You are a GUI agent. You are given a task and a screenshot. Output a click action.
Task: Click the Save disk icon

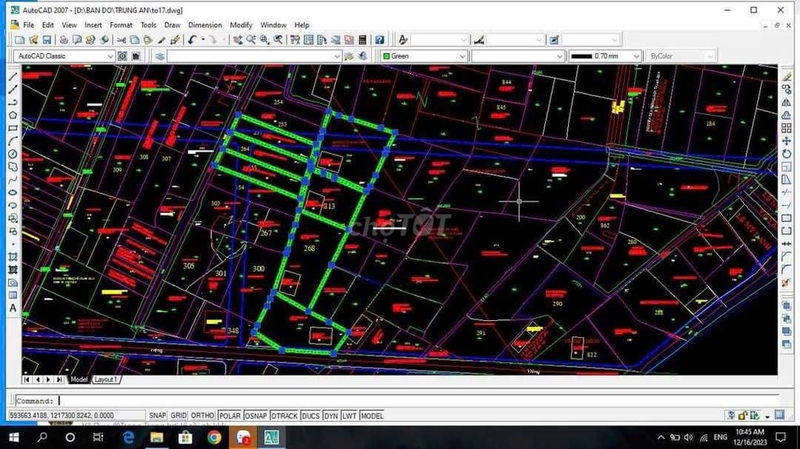pos(47,40)
